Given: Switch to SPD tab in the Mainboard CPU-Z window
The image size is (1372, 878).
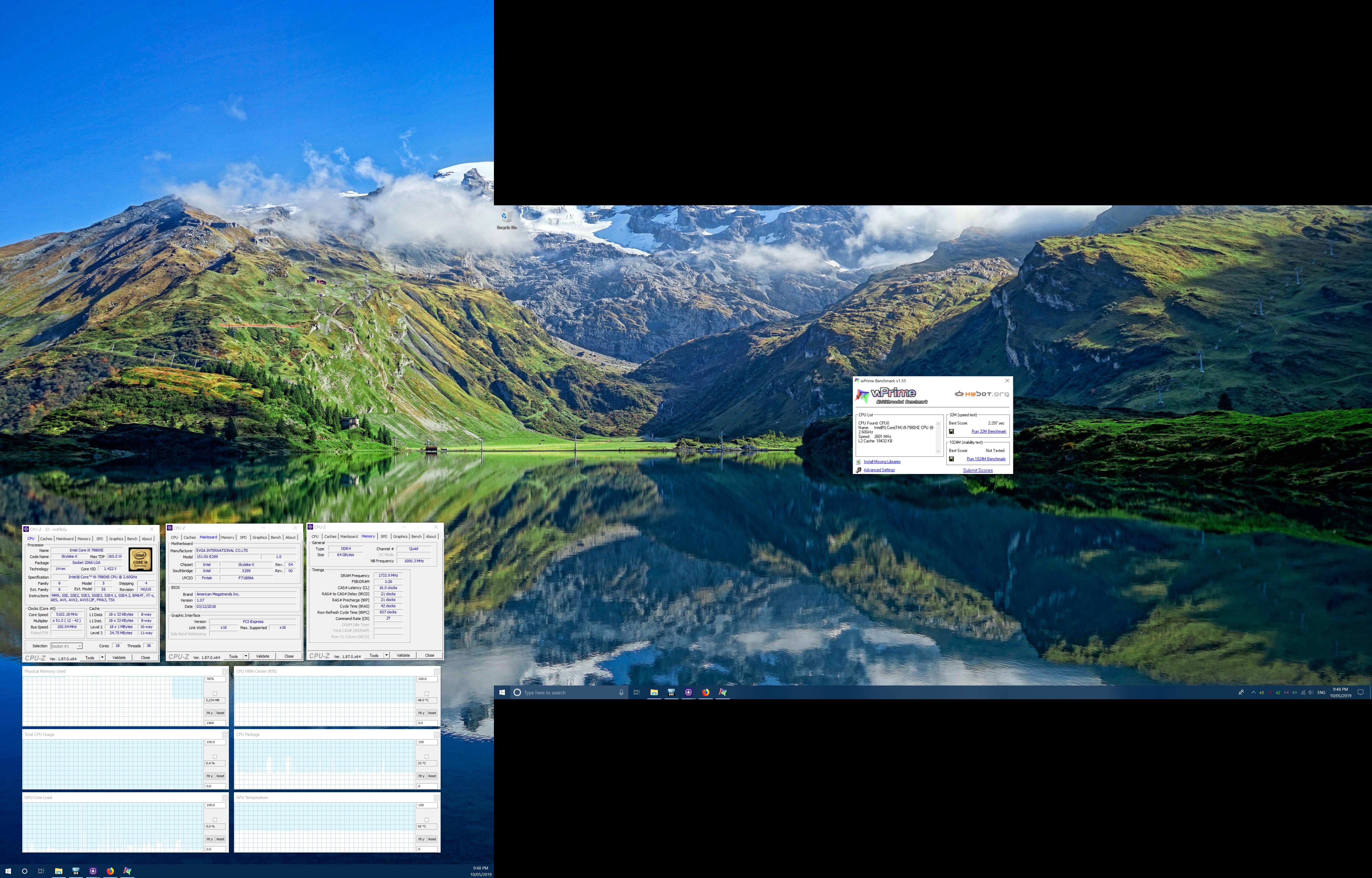Looking at the screenshot, I should point(243,537).
